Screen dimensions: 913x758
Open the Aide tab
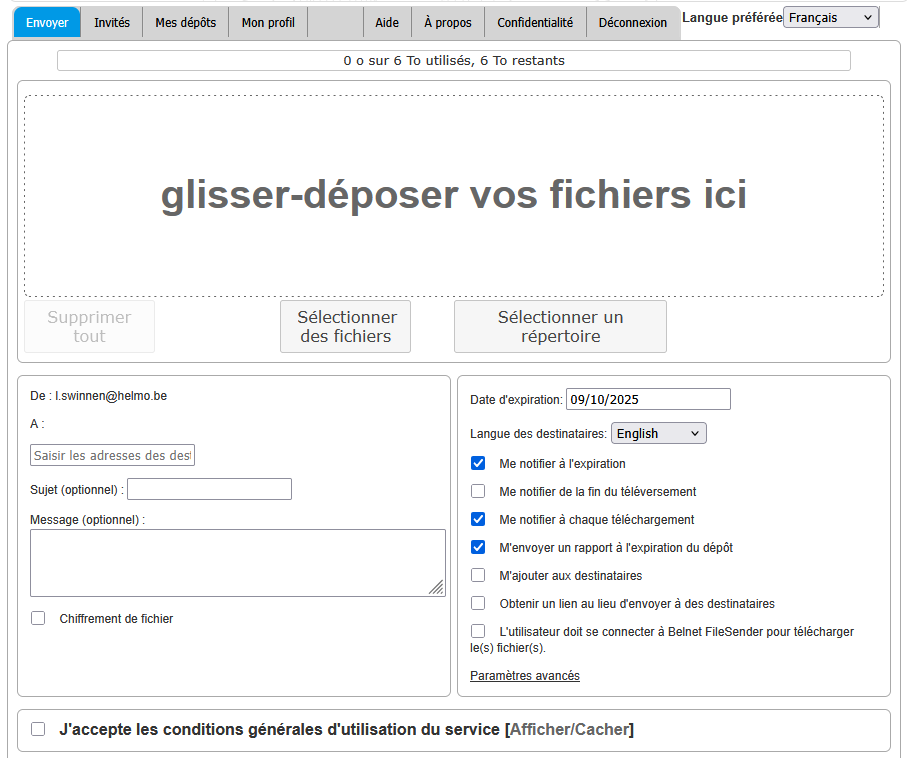tap(387, 22)
